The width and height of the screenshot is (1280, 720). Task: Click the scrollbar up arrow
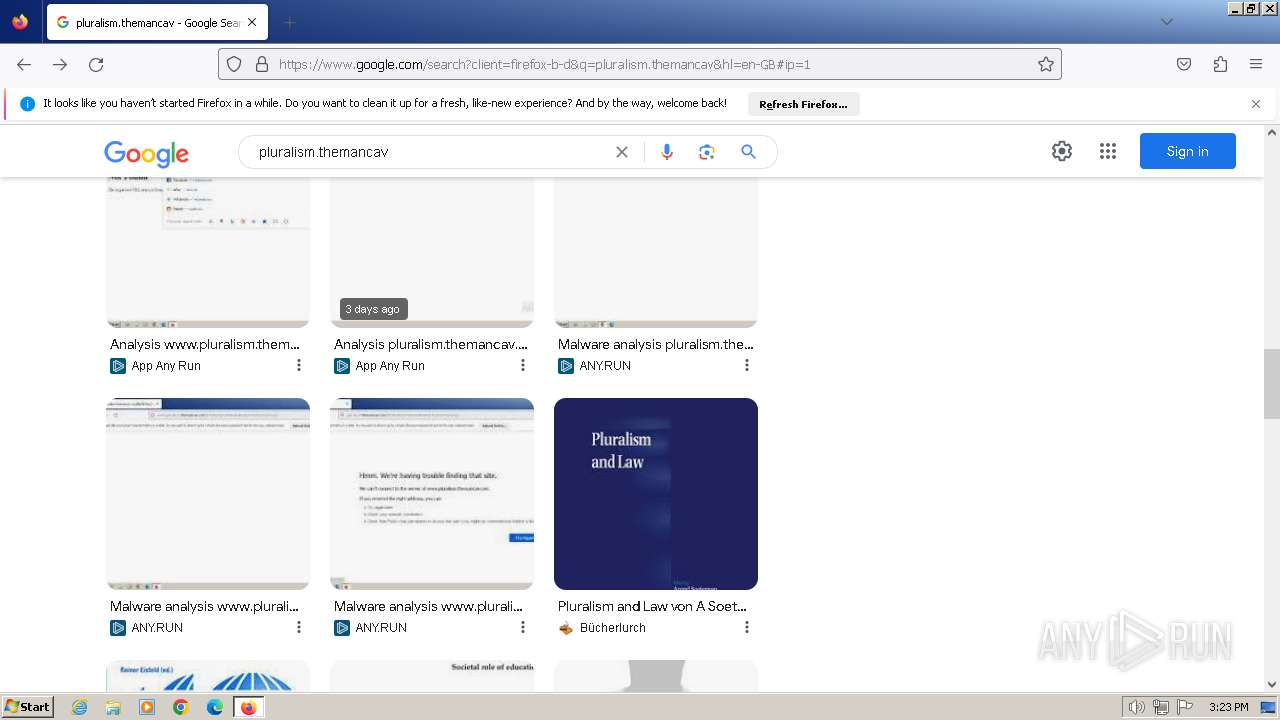point(1272,132)
